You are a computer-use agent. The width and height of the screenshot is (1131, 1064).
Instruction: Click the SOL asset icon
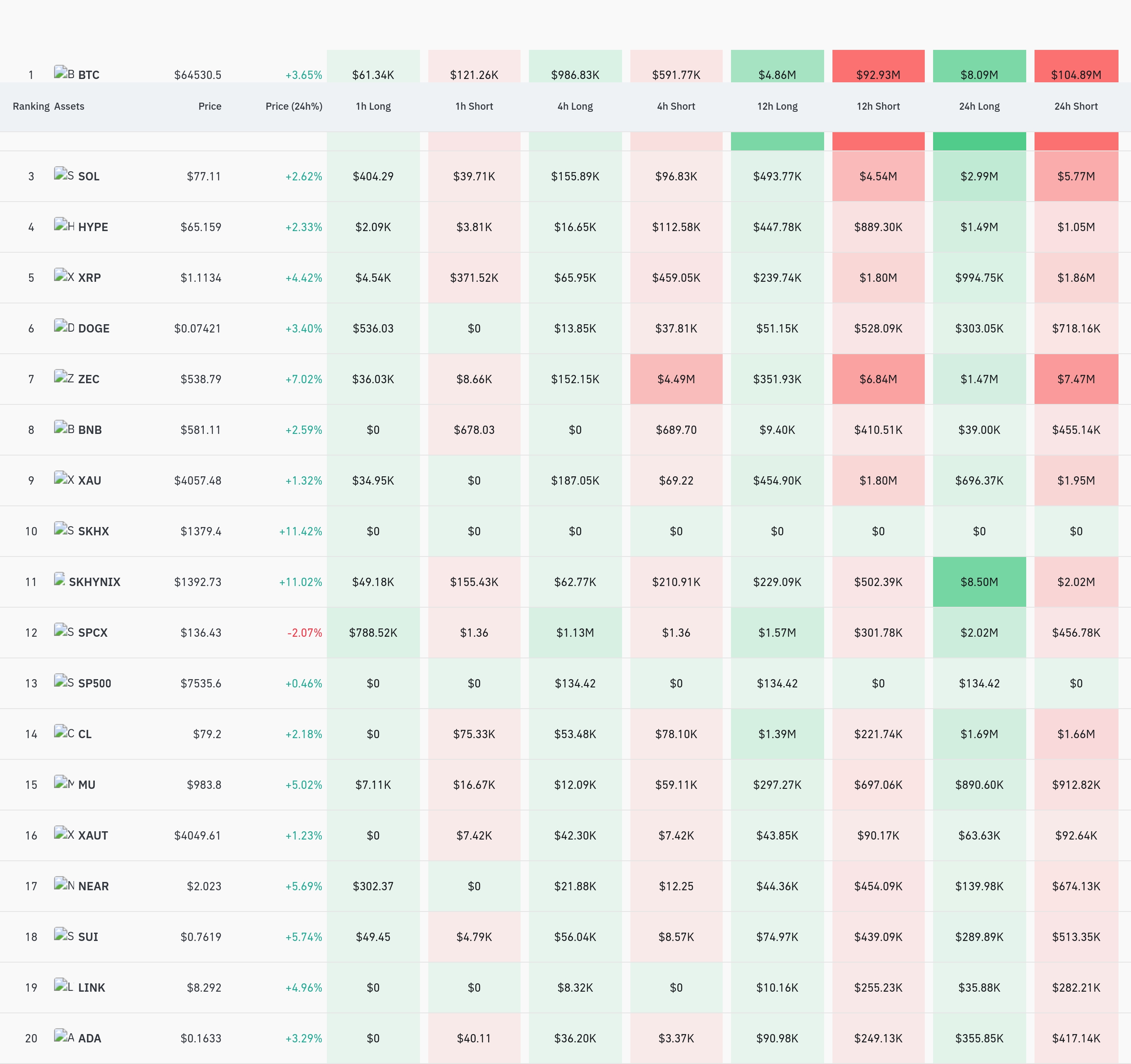point(64,175)
